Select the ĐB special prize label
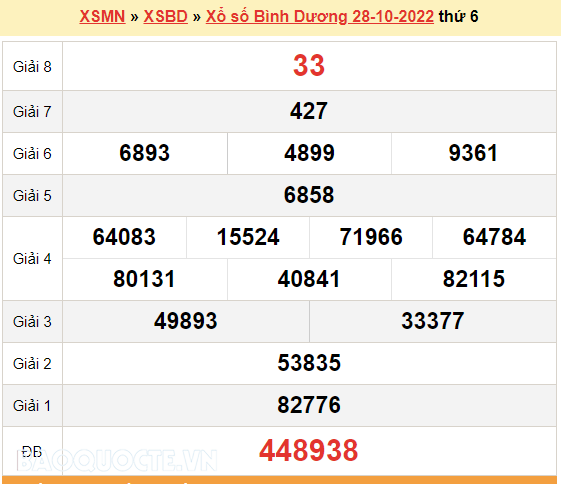 [x=32, y=452]
